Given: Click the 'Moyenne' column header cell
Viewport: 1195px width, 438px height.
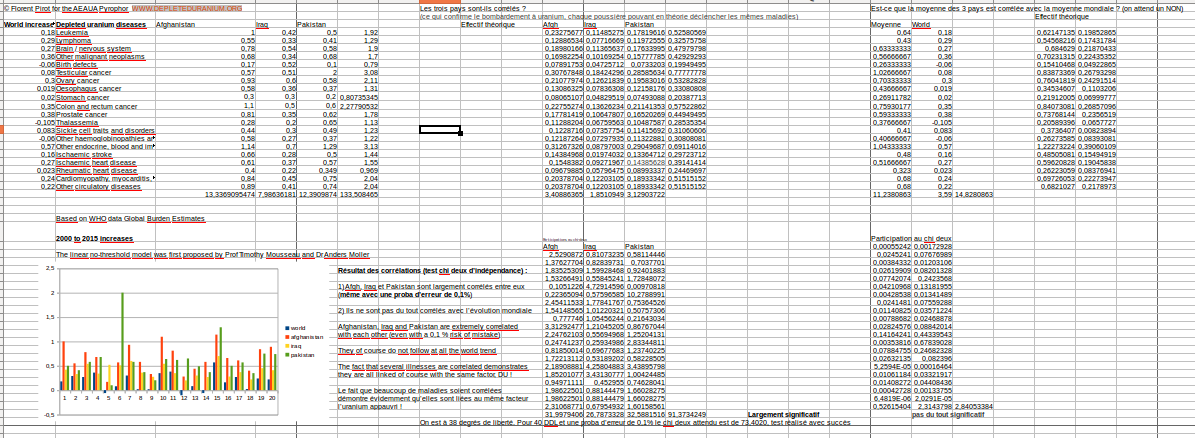Looking at the screenshot, I should tap(885, 23).
